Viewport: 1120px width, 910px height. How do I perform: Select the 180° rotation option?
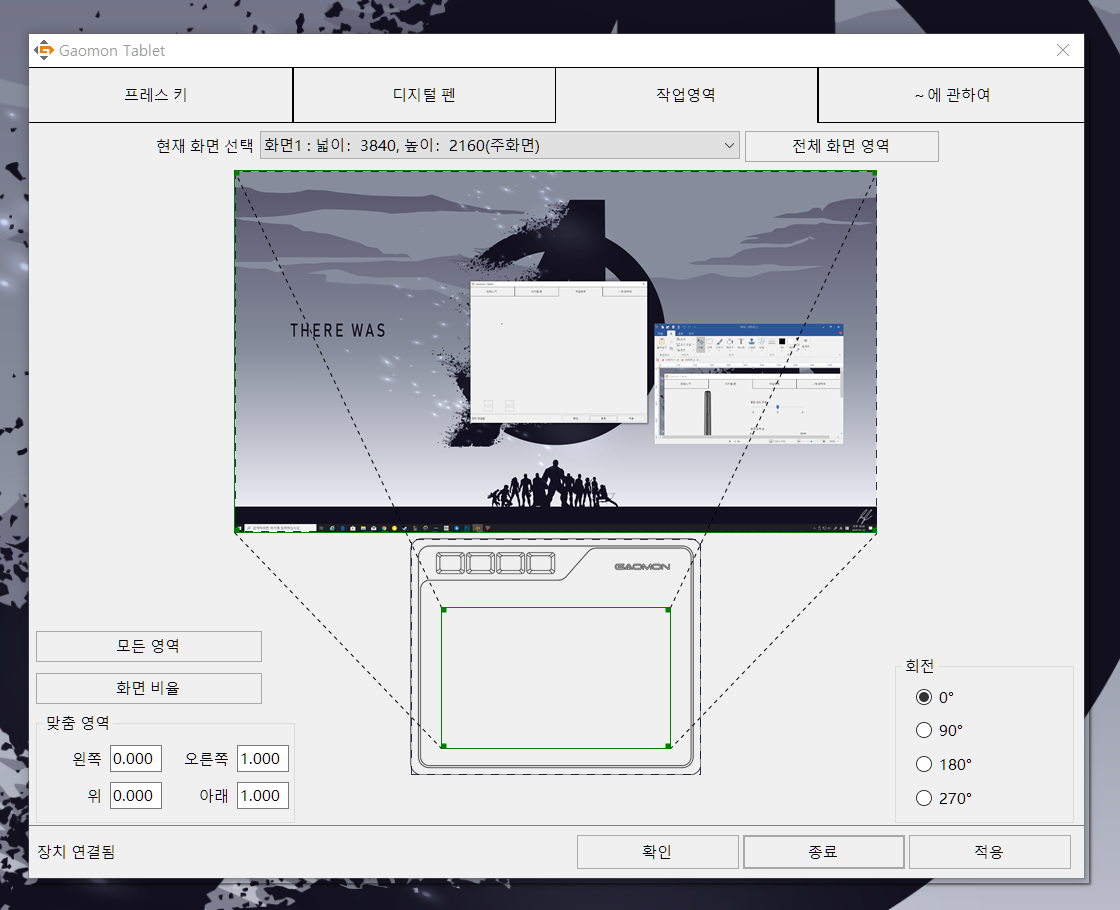point(924,764)
